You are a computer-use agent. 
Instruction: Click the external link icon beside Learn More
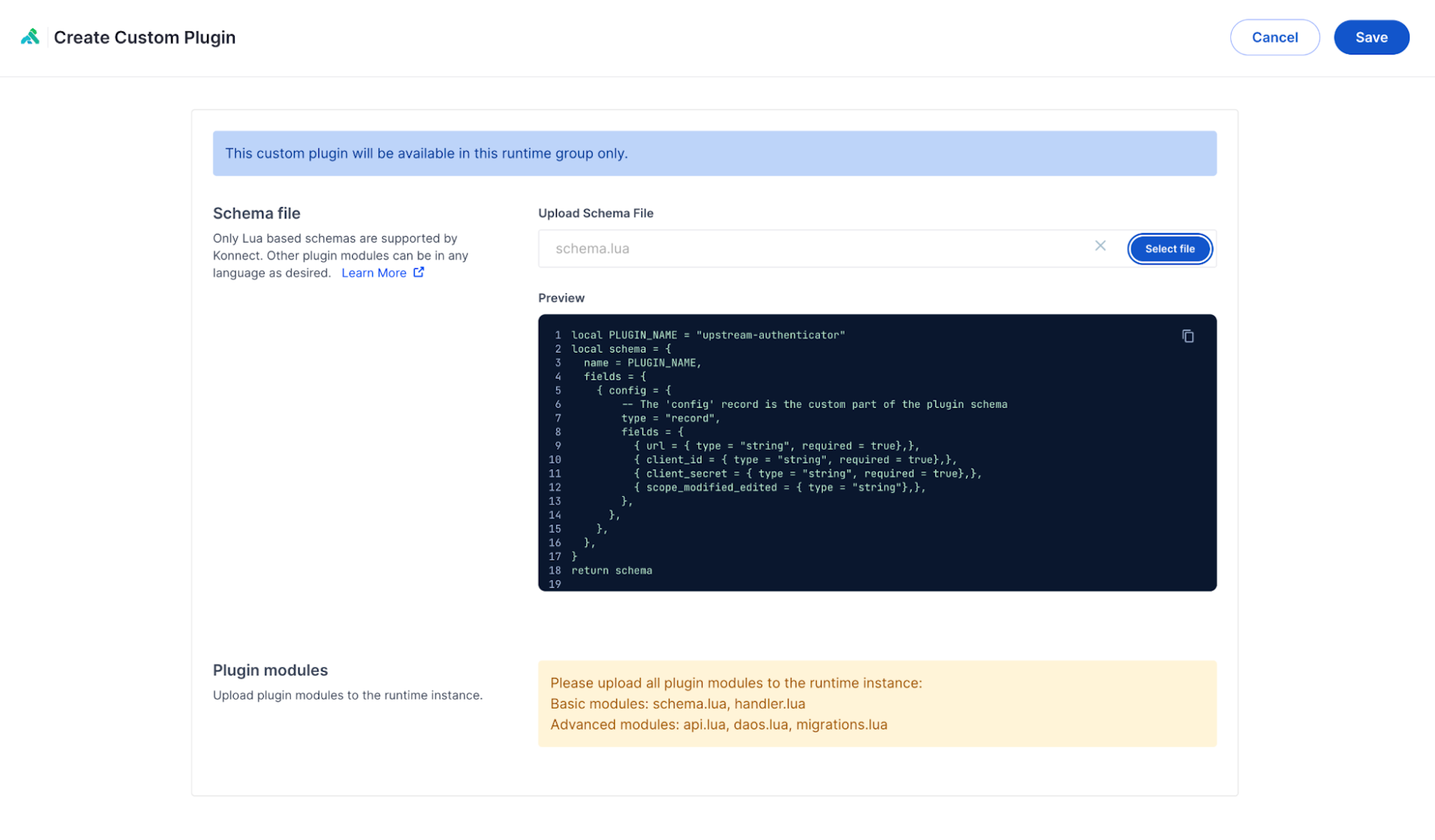pyautogui.click(x=419, y=273)
